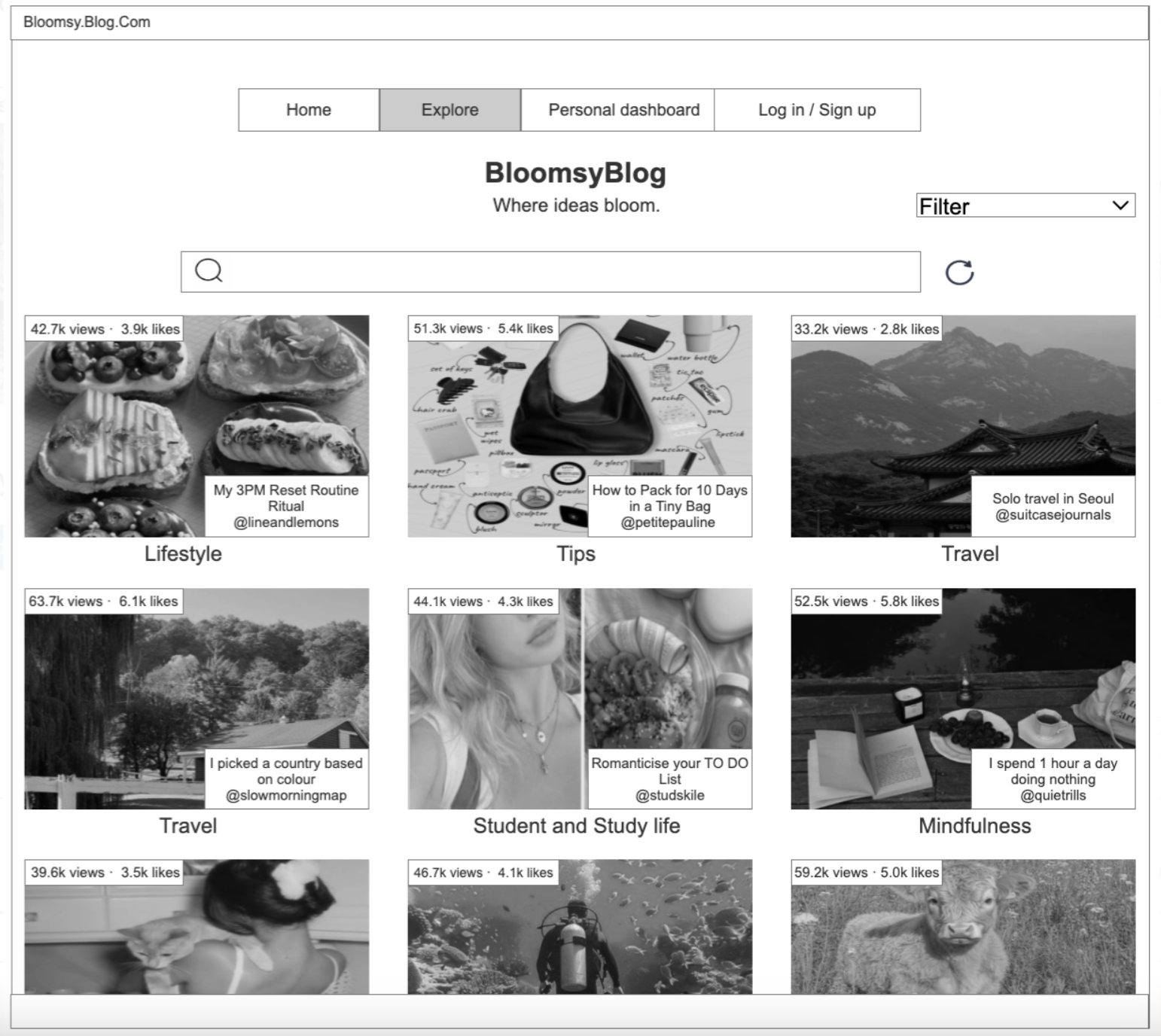Click the circular refresh icon
This screenshot has height=1036, width=1161.
click(x=959, y=272)
